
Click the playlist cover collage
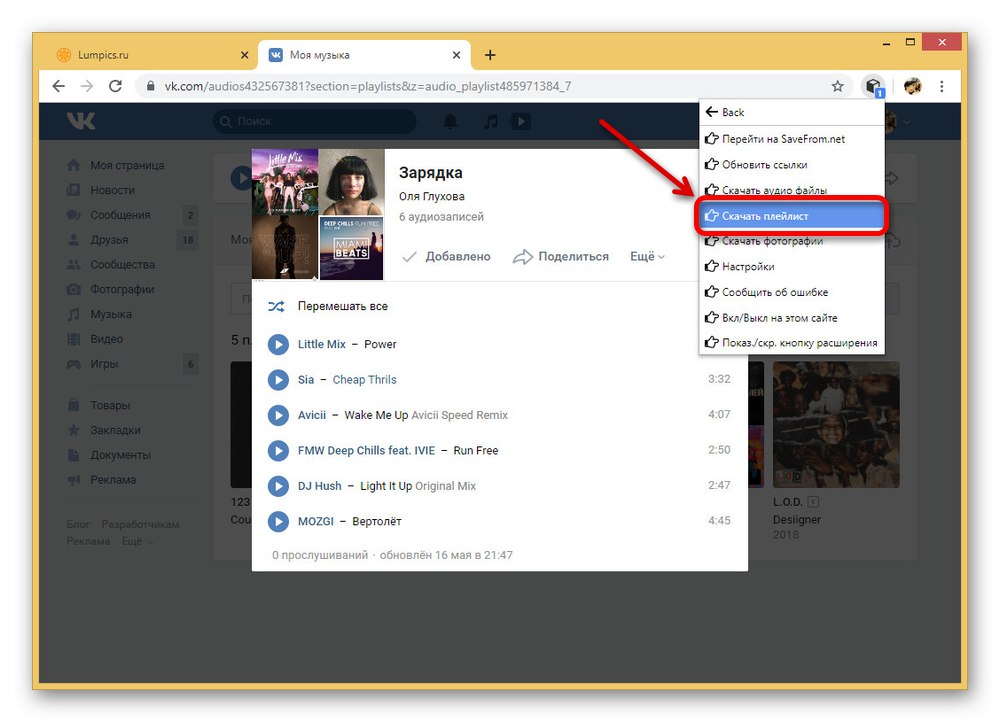pos(318,214)
